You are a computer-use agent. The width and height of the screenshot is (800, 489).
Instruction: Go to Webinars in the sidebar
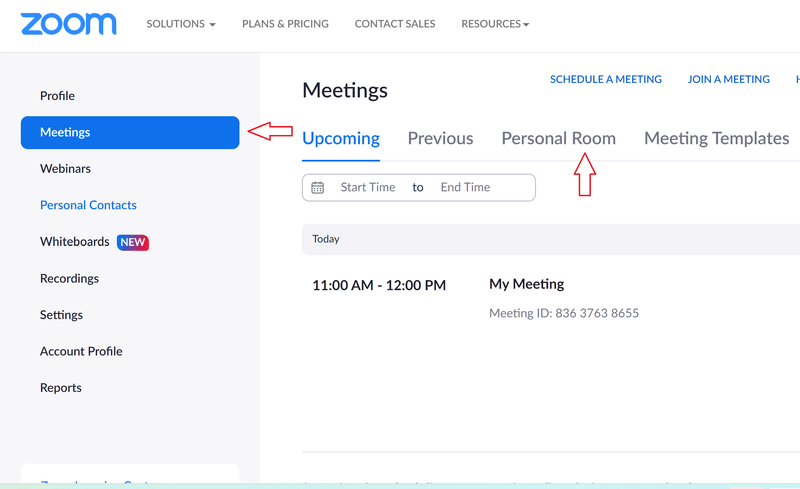point(65,169)
